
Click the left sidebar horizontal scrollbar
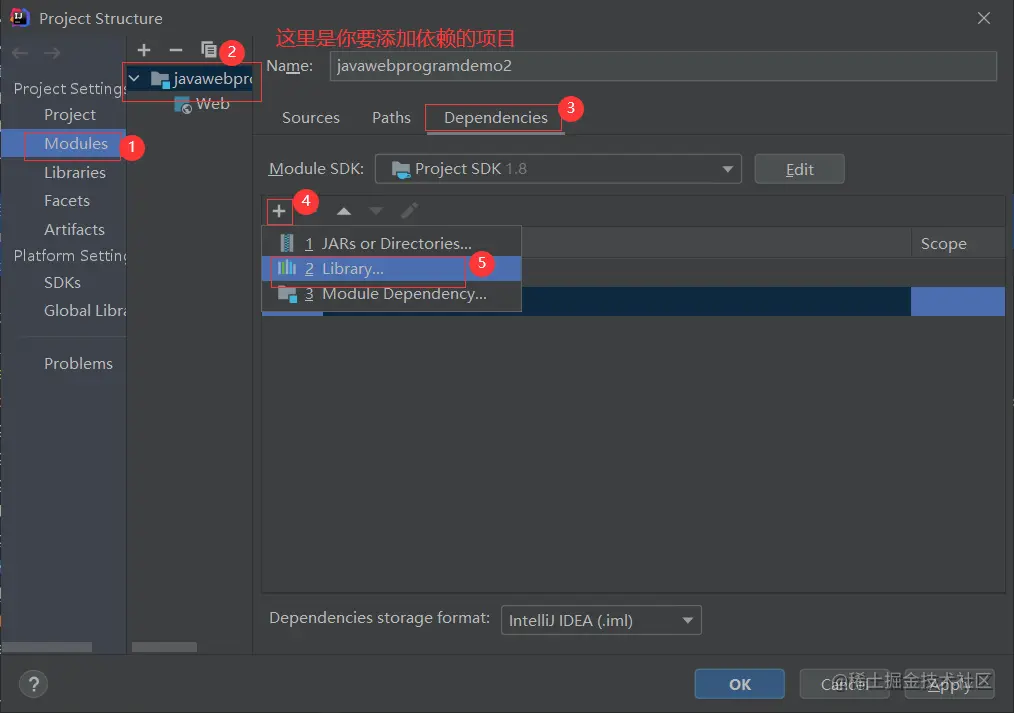coord(47,647)
